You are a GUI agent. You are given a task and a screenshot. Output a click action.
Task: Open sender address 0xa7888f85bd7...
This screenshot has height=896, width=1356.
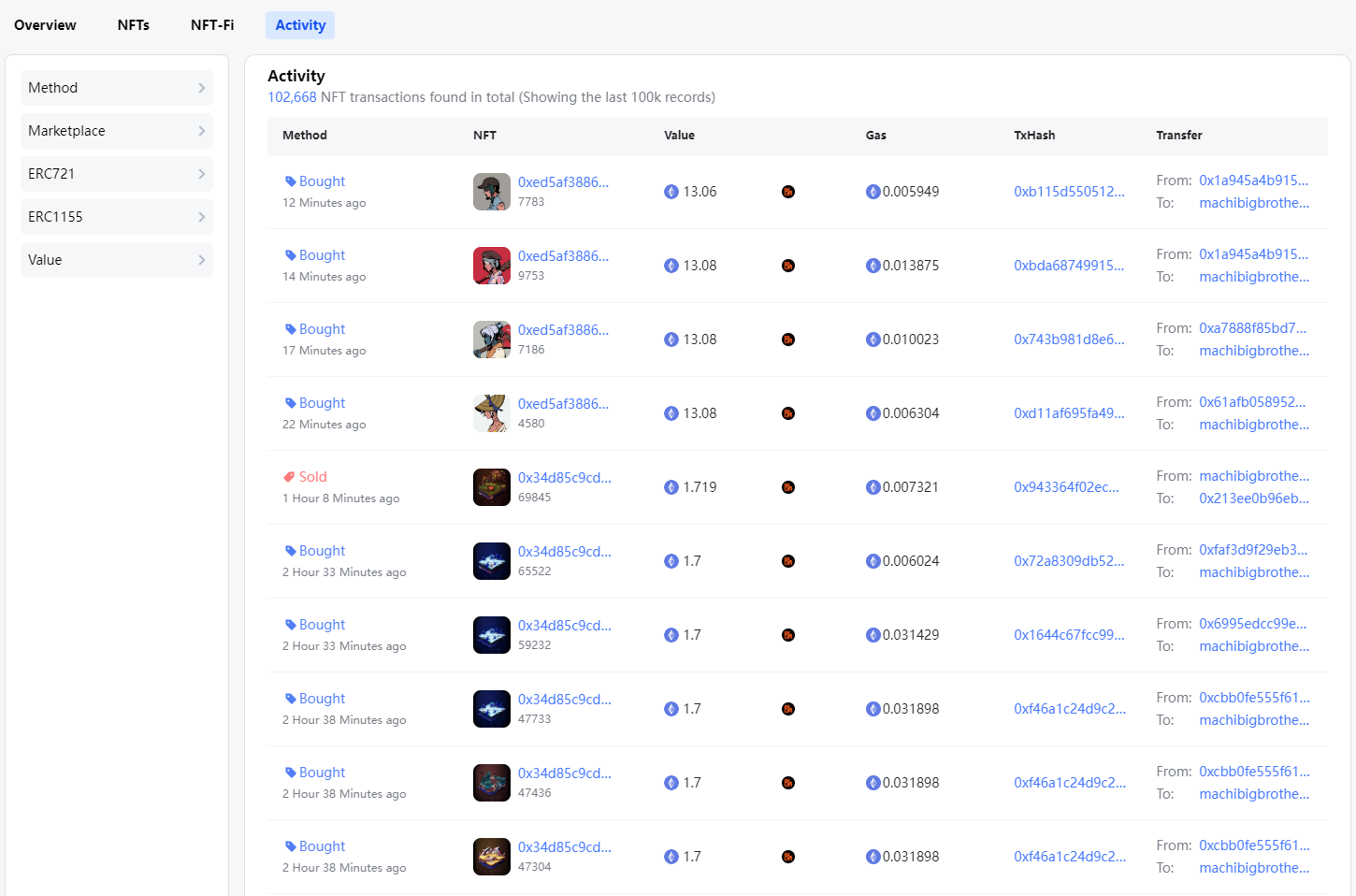pos(1252,328)
